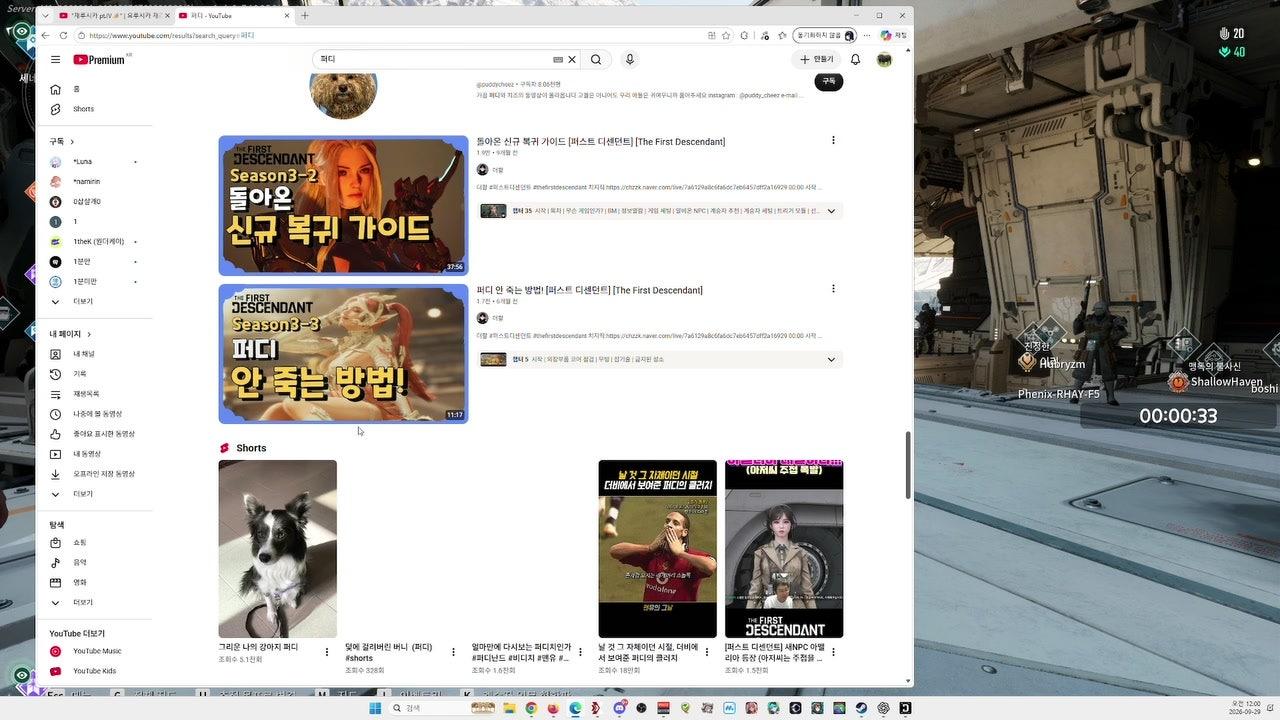The width and height of the screenshot is (1280, 720).
Task: Open the Music item under Explore
Action: [94, 563]
